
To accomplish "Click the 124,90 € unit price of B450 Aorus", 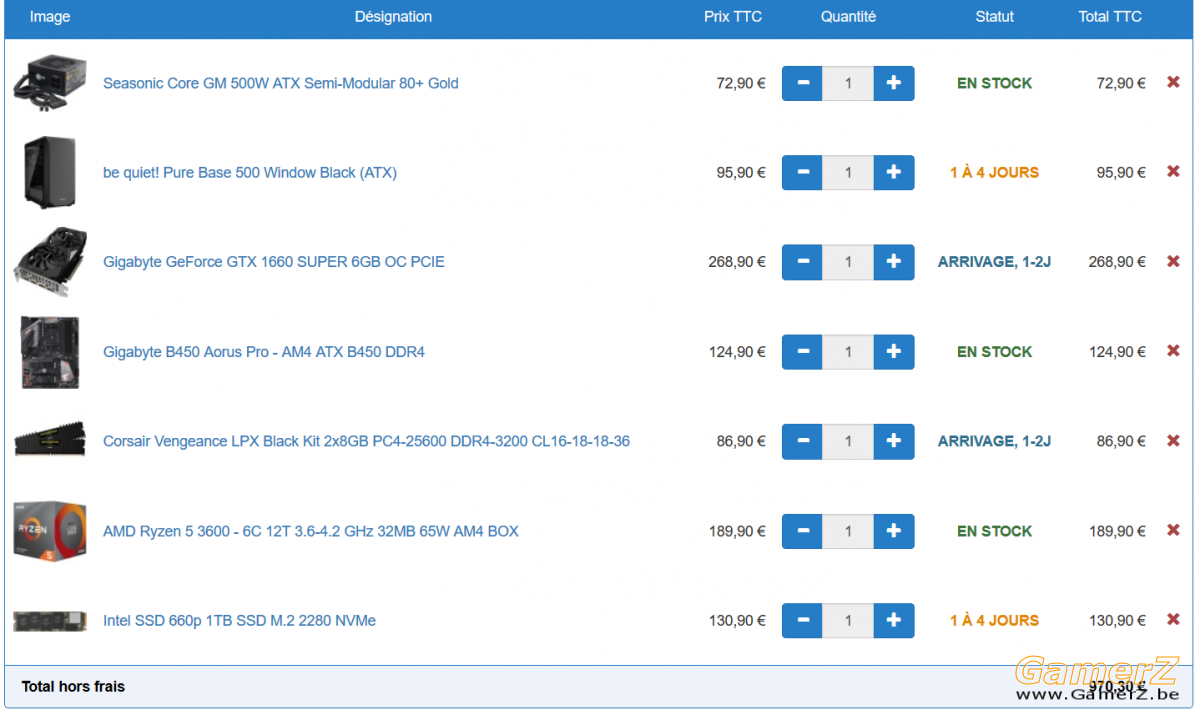I will click(x=737, y=352).
